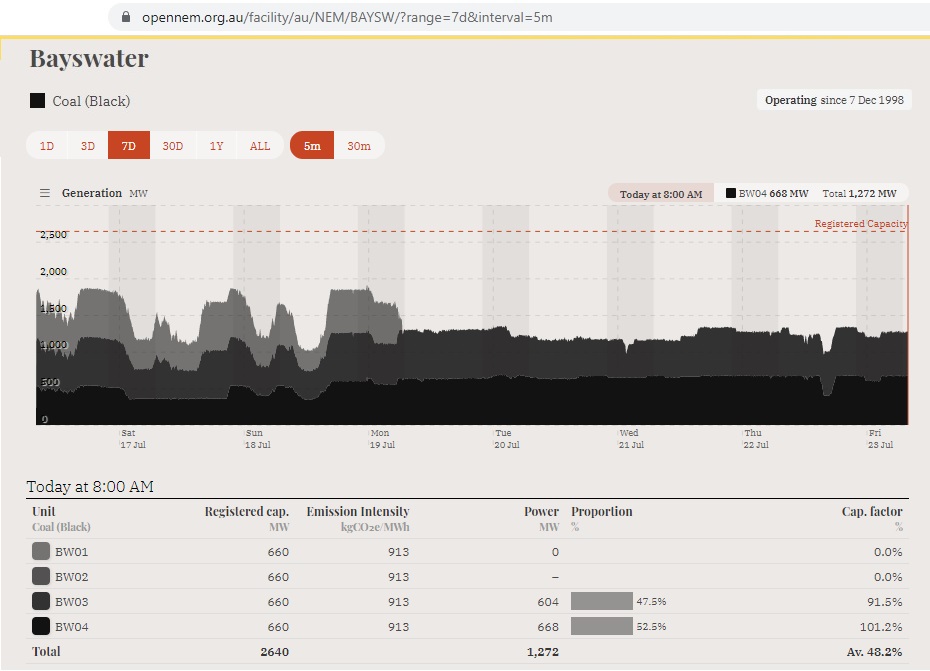
Task: Toggle the BW01 unit color swatch
Action: pos(41,551)
